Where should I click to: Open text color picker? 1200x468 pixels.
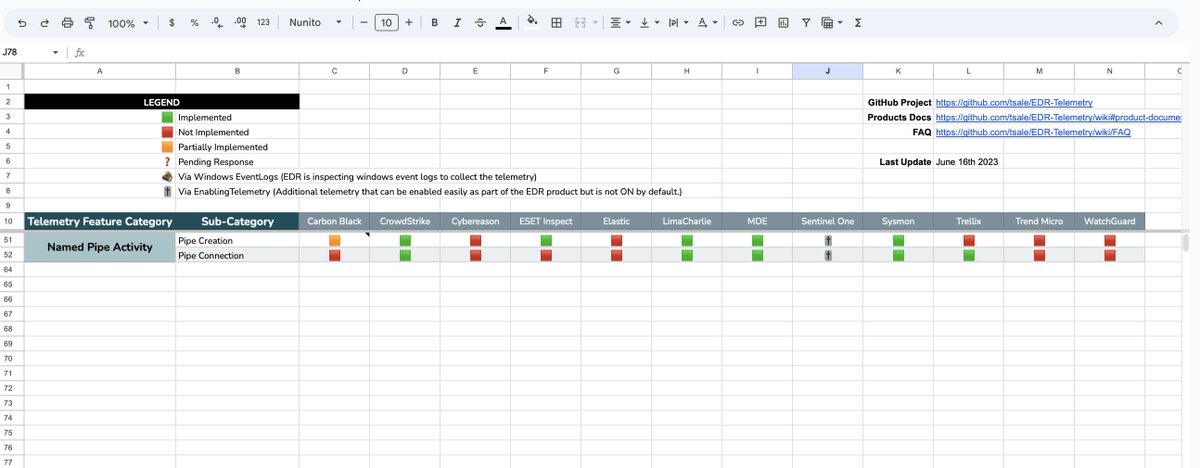[x=503, y=22]
